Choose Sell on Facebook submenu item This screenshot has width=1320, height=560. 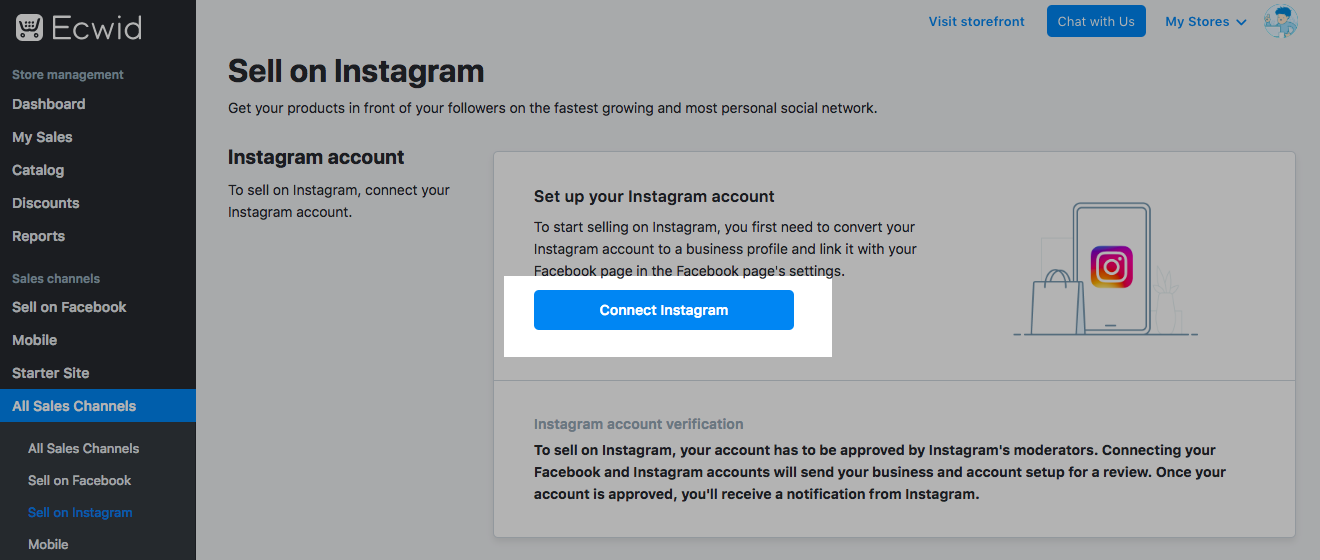point(79,481)
